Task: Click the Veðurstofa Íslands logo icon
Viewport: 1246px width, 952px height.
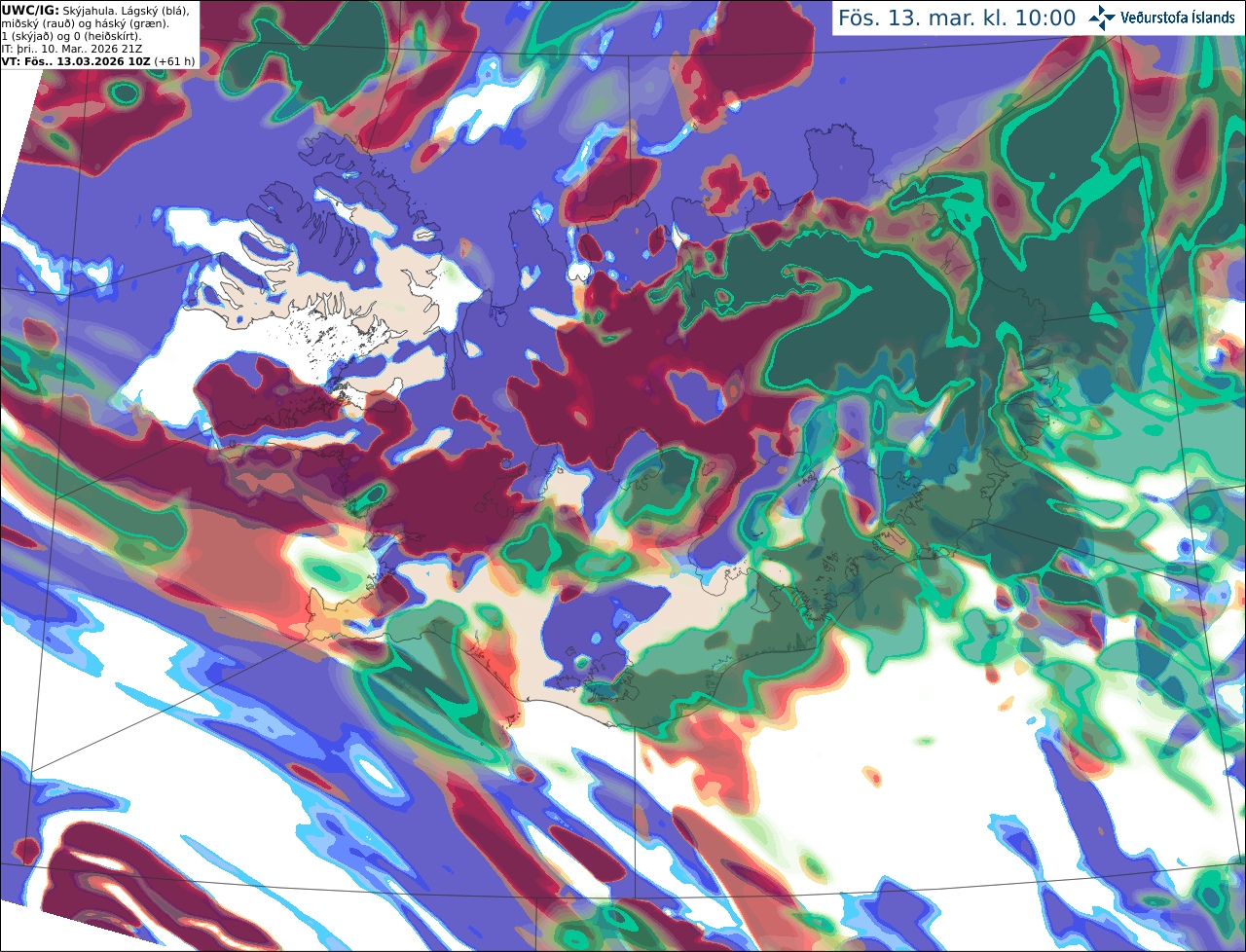Action: (1102, 18)
